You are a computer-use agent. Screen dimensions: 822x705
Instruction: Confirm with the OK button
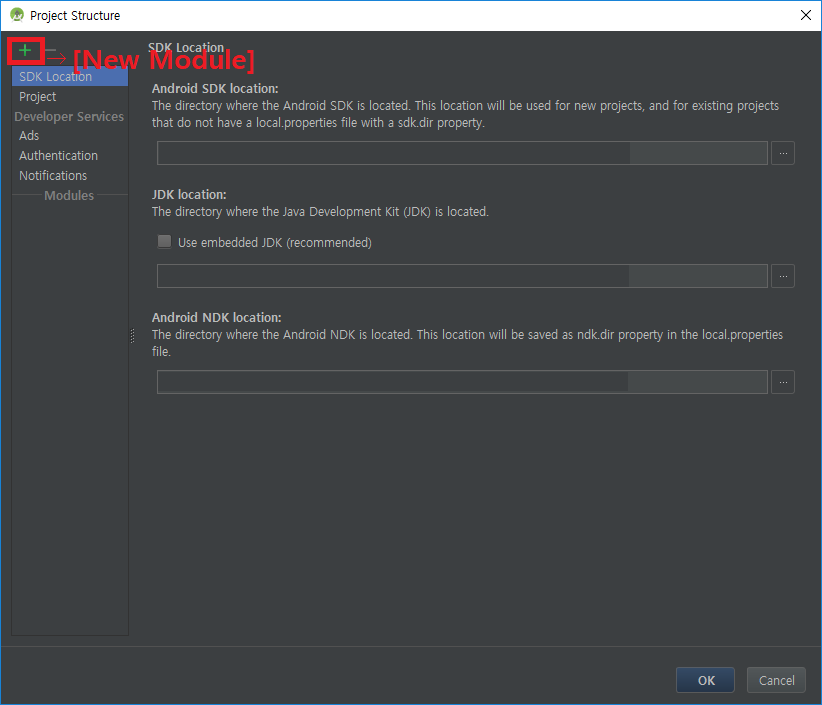pyautogui.click(x=705, y=680)
